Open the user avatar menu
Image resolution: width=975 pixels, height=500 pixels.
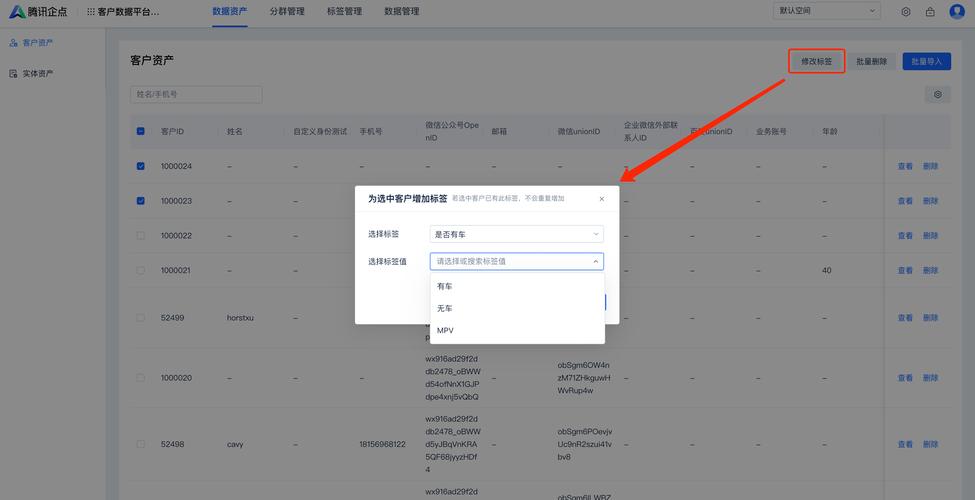(x=957, y=11)
